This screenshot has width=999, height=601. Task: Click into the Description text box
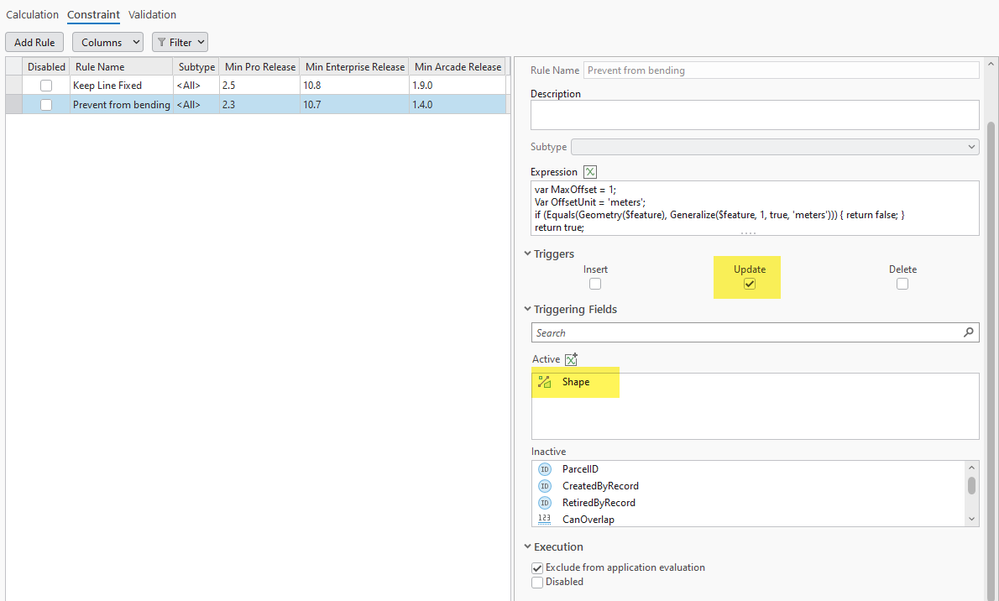pos(754,115)
